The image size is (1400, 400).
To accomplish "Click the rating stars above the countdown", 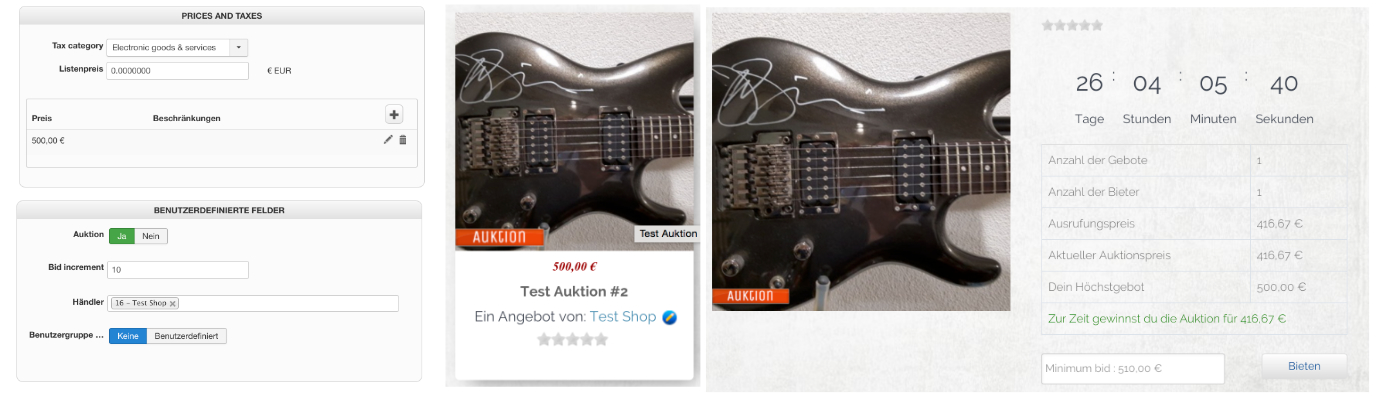I will [x=1072, y=26].
